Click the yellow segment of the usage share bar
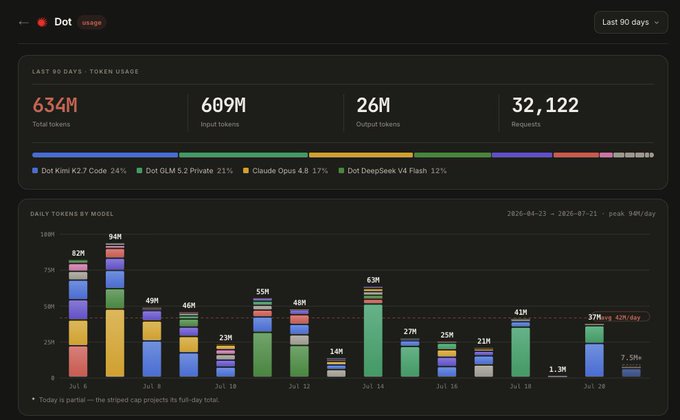This screenshot has width=680, height=420. [361, 155]
